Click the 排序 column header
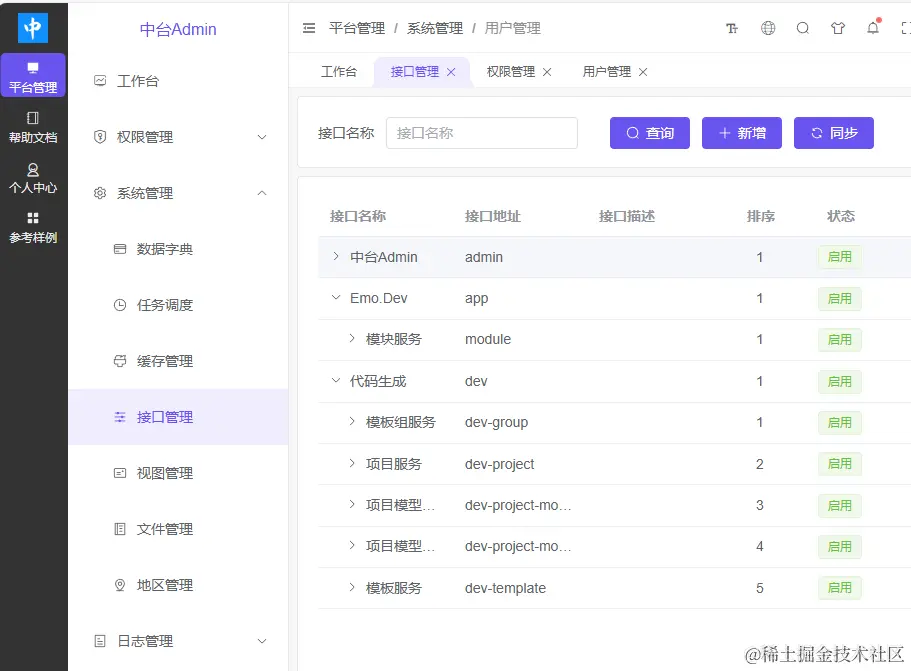 tap(761, 216)
